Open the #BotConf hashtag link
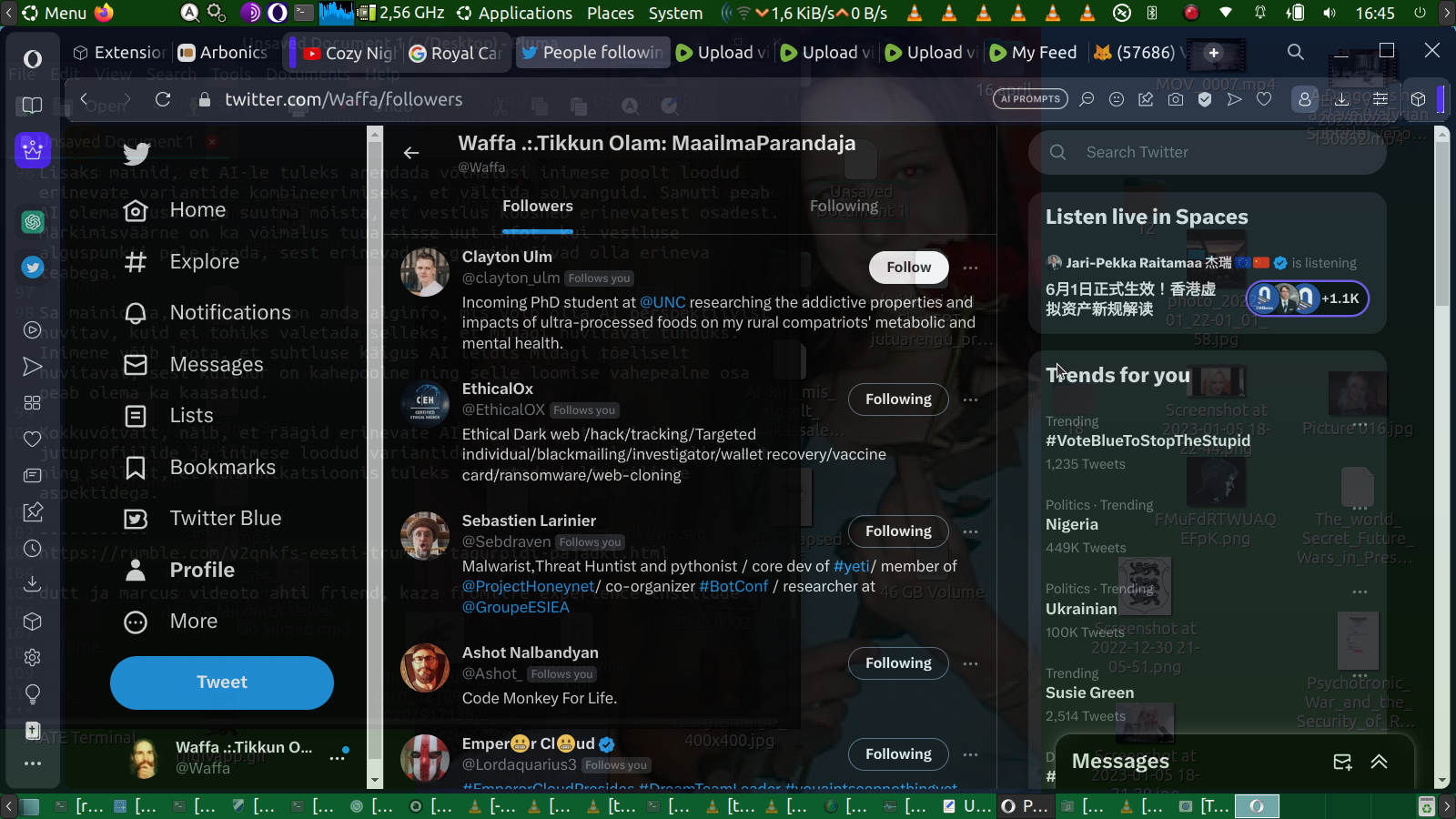This screenshot has height=819, width=1456. pos(733,587)
